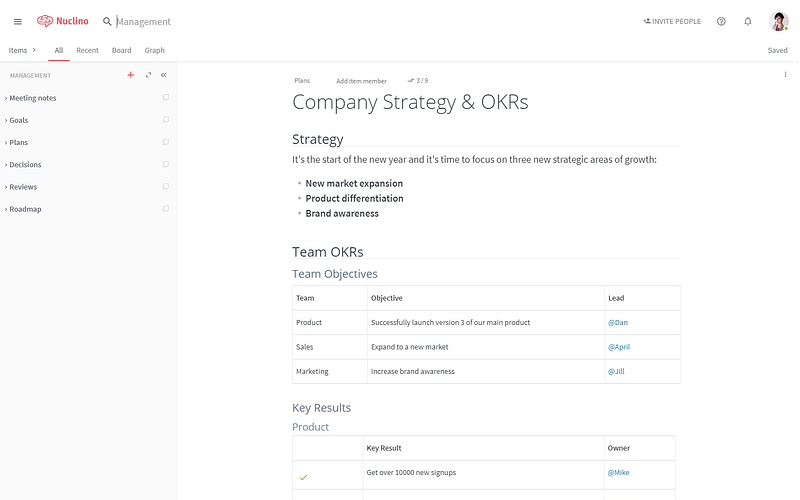Click the expand arrows icon in sidebar header

[148, 75]
